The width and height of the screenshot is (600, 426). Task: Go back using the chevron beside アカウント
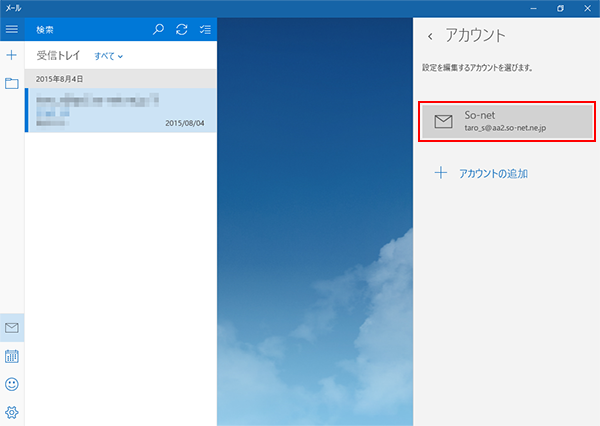tap(431, 36)
